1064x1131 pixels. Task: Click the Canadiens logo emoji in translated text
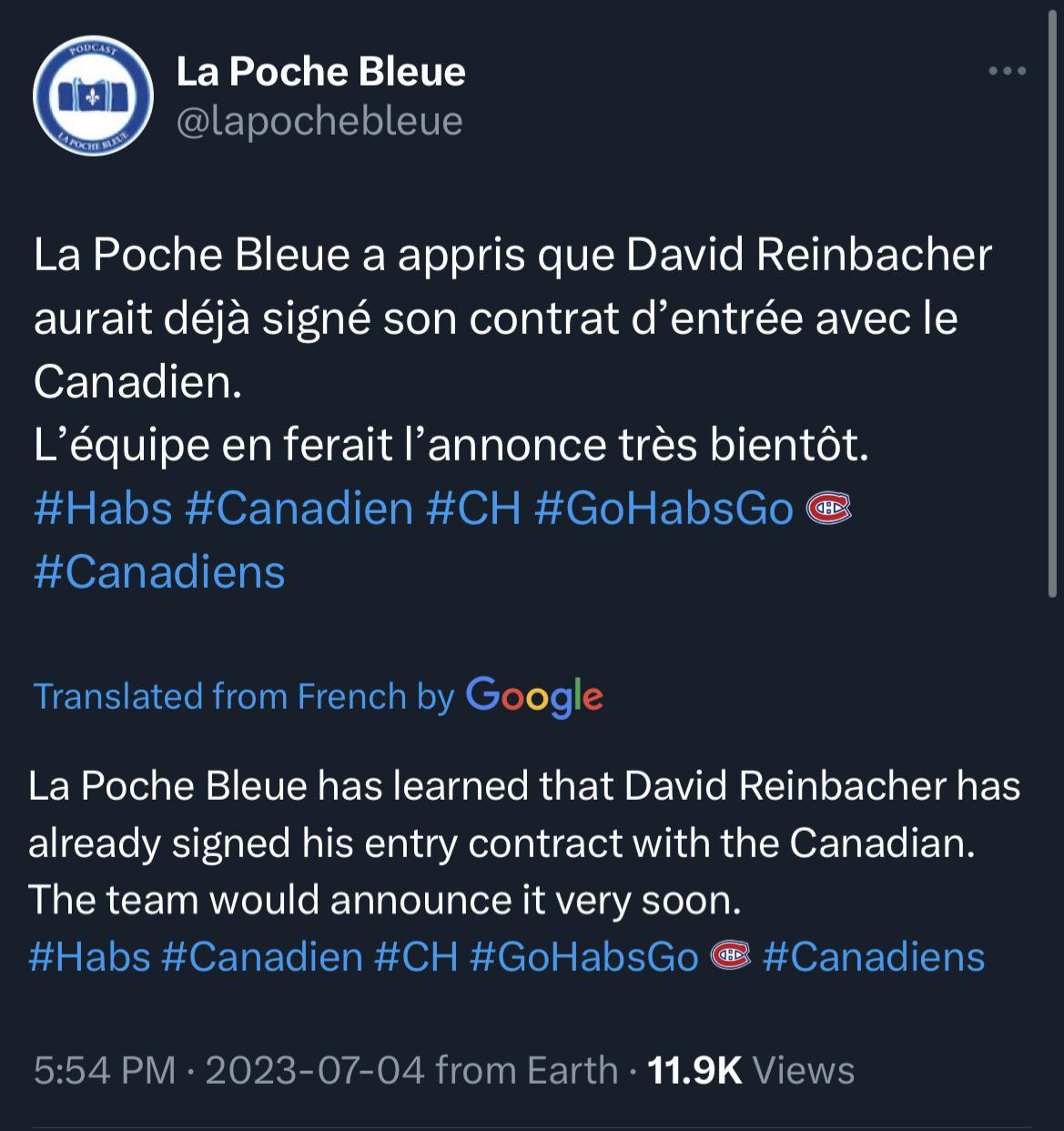(730, 955)
